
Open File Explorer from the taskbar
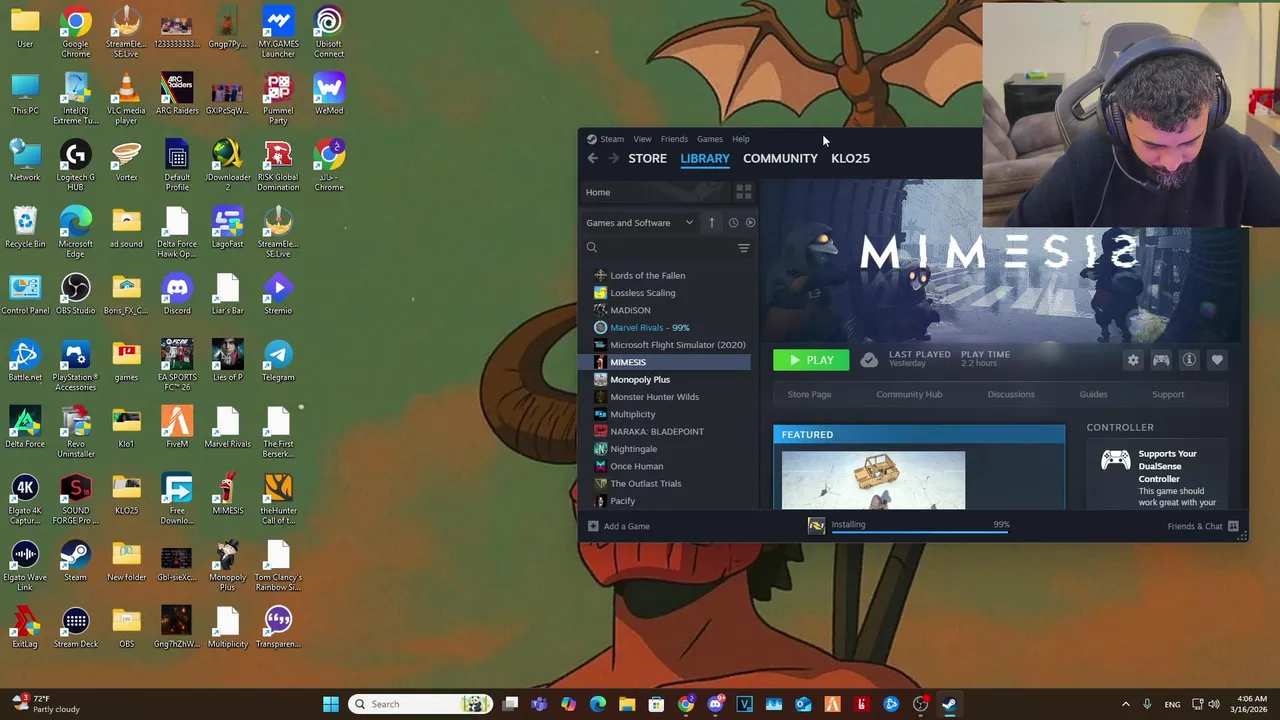[x=627, y=704]
